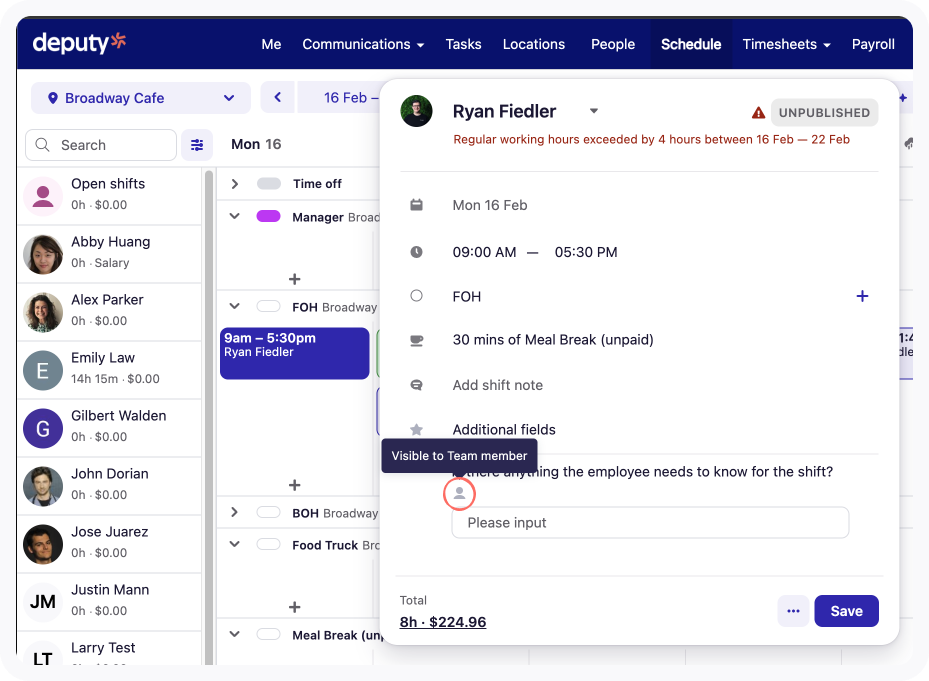The image size is (929, 681).
Task: Click the shift note speech bubble icon
Action: click(417, 385)
